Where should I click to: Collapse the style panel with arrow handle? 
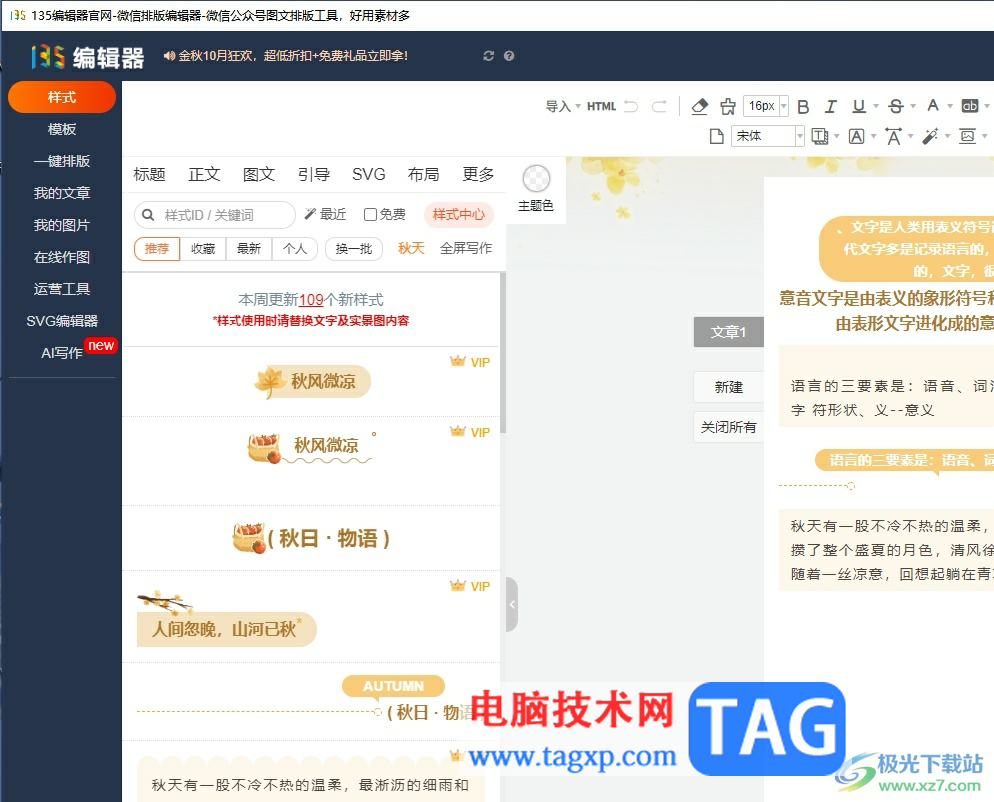click(512, 604)
